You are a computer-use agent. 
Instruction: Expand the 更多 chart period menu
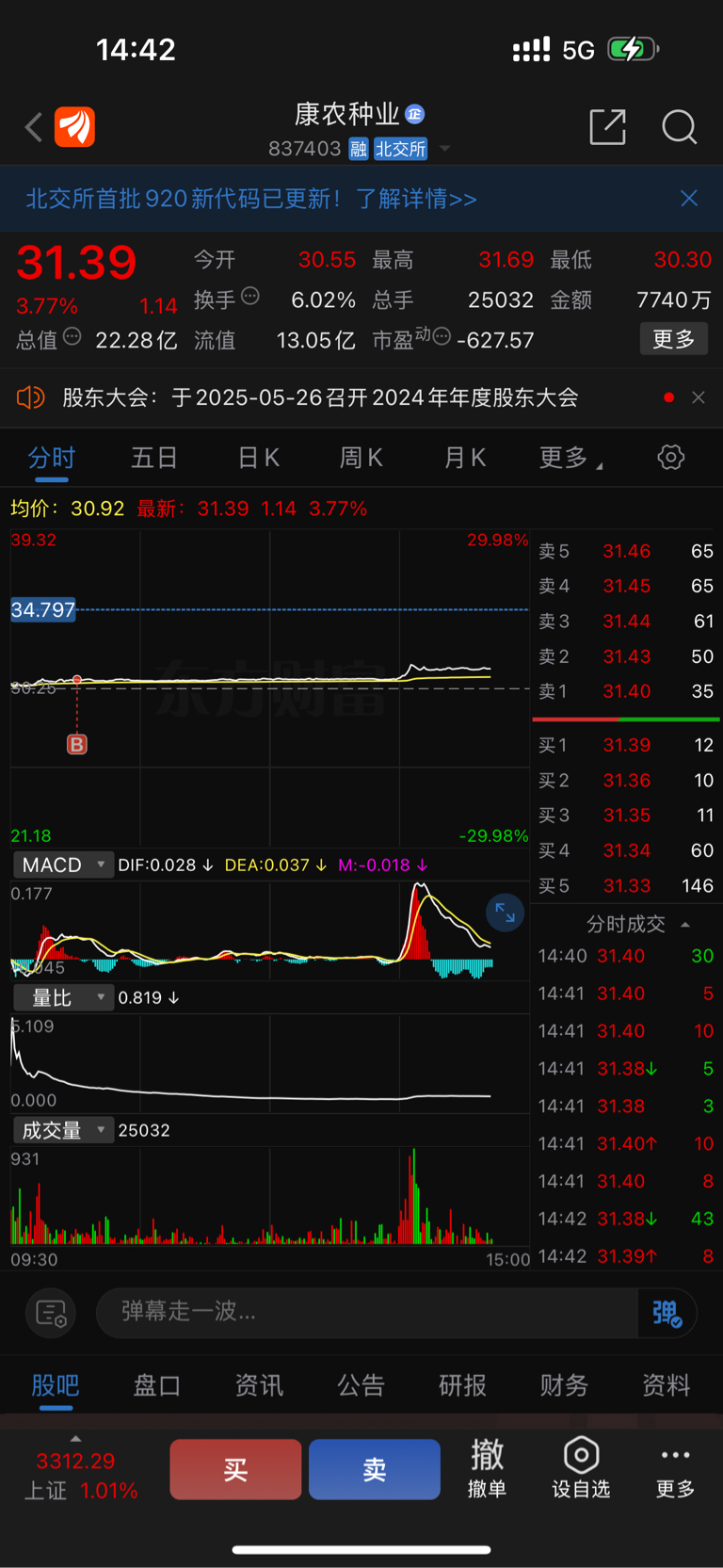click(x=570, y=458)
